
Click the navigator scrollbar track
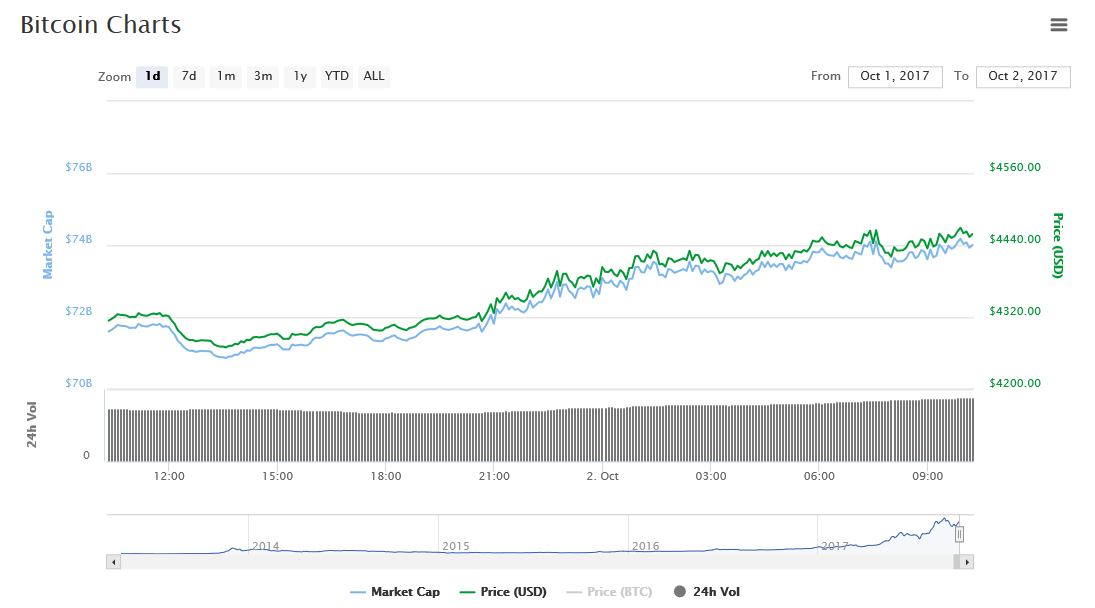coord(536,562)
